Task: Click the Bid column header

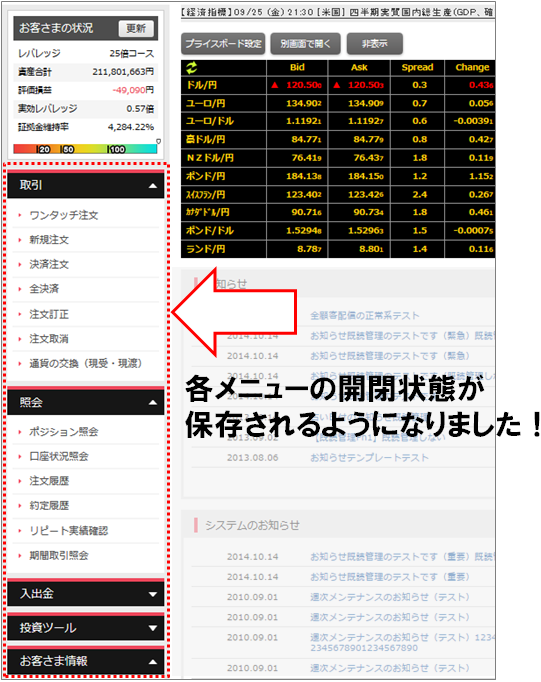Action: pyautogui.click(x=297, y=67)
